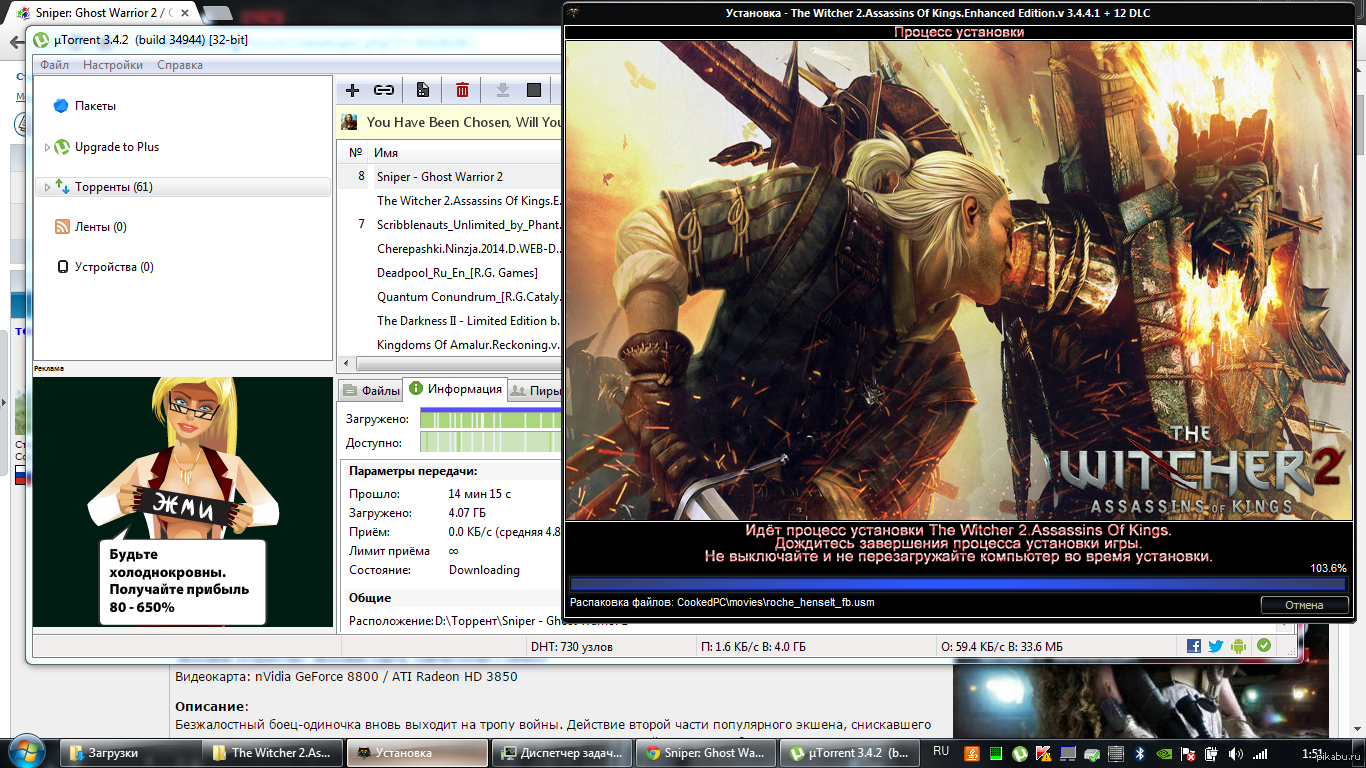Select The Darkness II - Limited Edition row

pos(450,321)
